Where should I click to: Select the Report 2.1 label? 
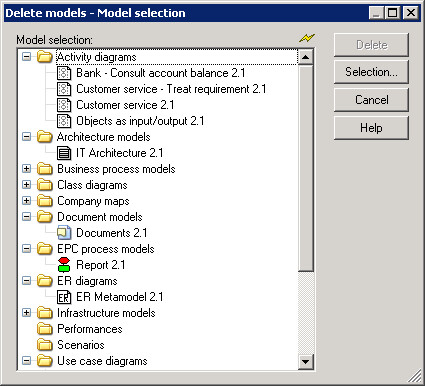pyautogui.click(x=101, y=265)
